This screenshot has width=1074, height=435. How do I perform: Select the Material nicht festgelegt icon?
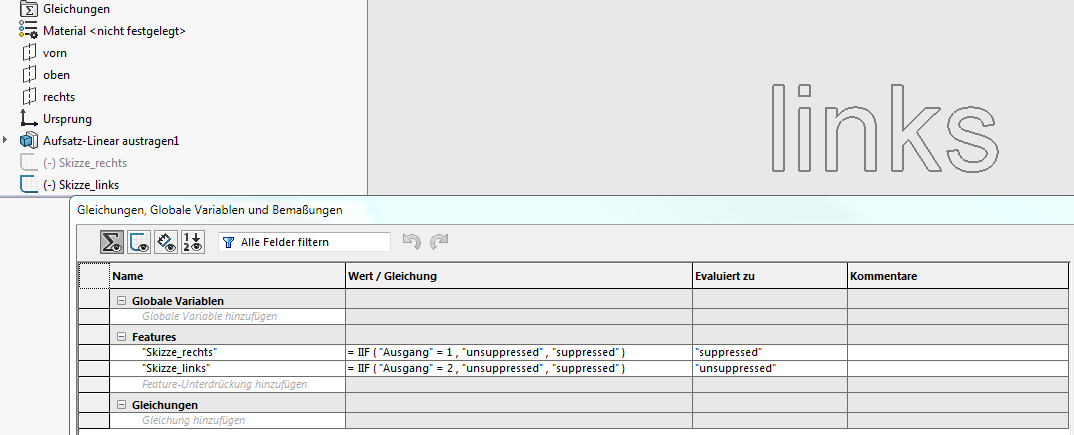point(28,31)
